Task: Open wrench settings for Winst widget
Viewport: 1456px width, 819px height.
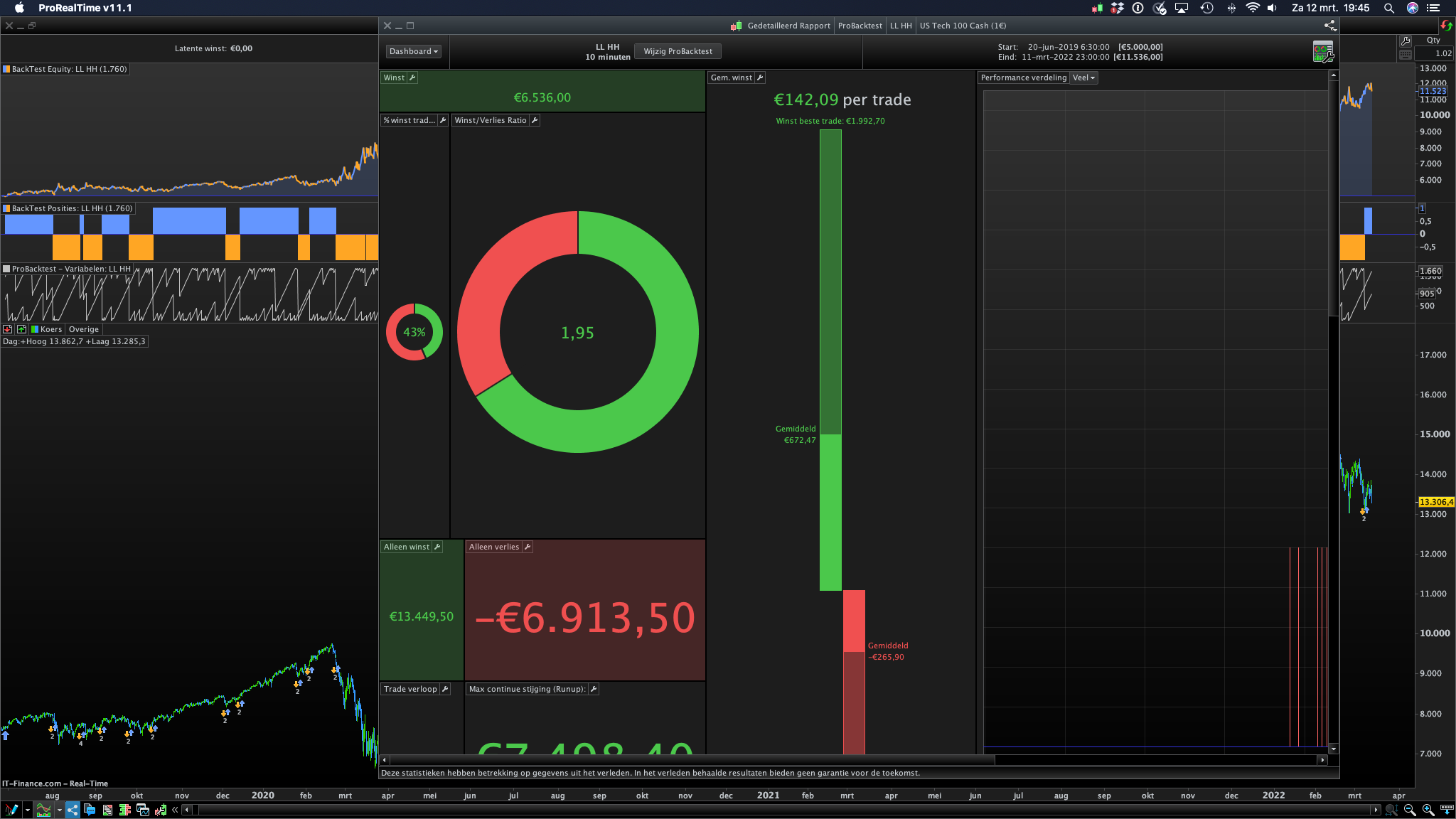Action: [412, 78]
